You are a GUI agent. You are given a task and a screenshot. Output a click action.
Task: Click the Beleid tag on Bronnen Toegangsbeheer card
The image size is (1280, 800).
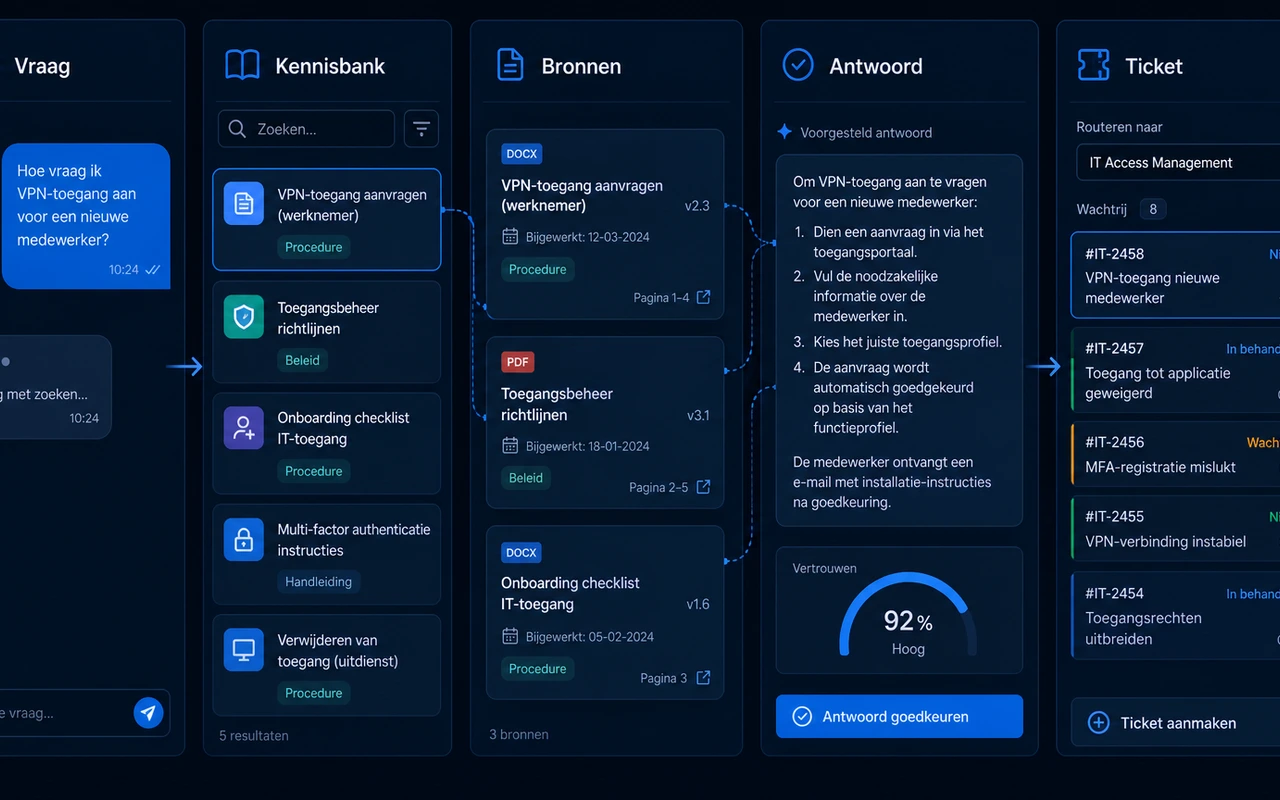click(526, 478)
